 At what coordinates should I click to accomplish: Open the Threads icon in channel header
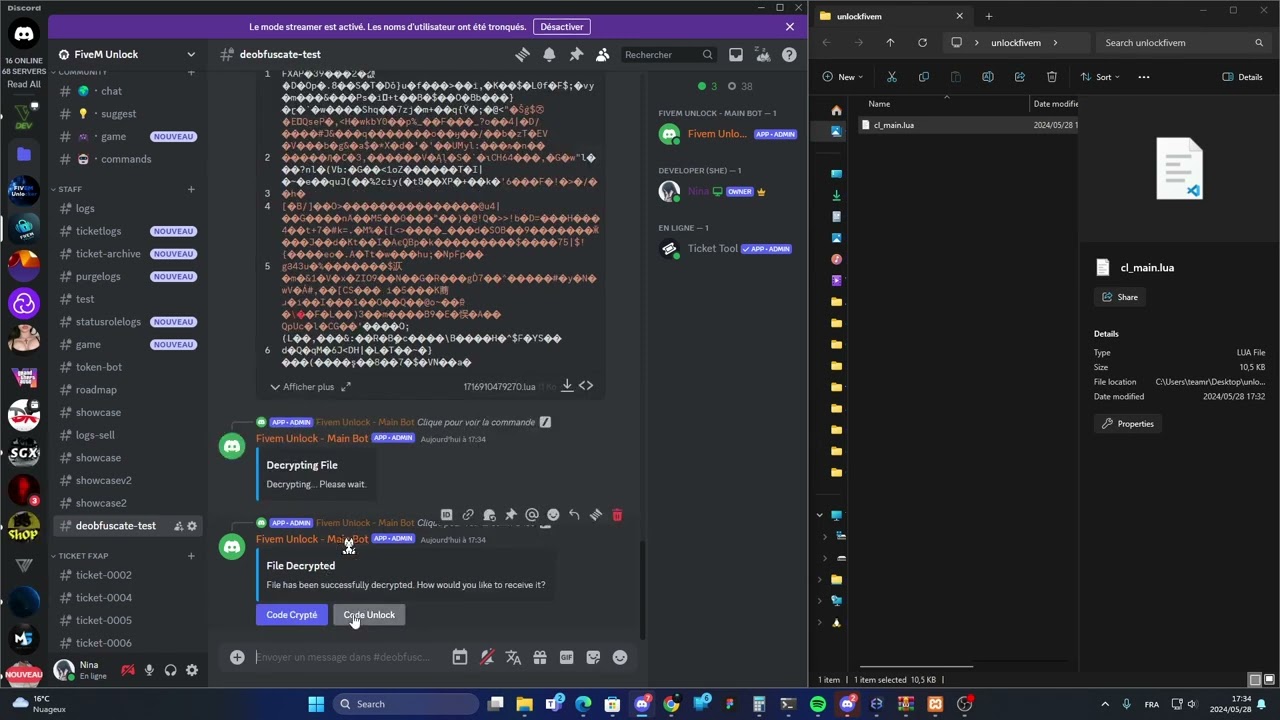coord(522,55)
